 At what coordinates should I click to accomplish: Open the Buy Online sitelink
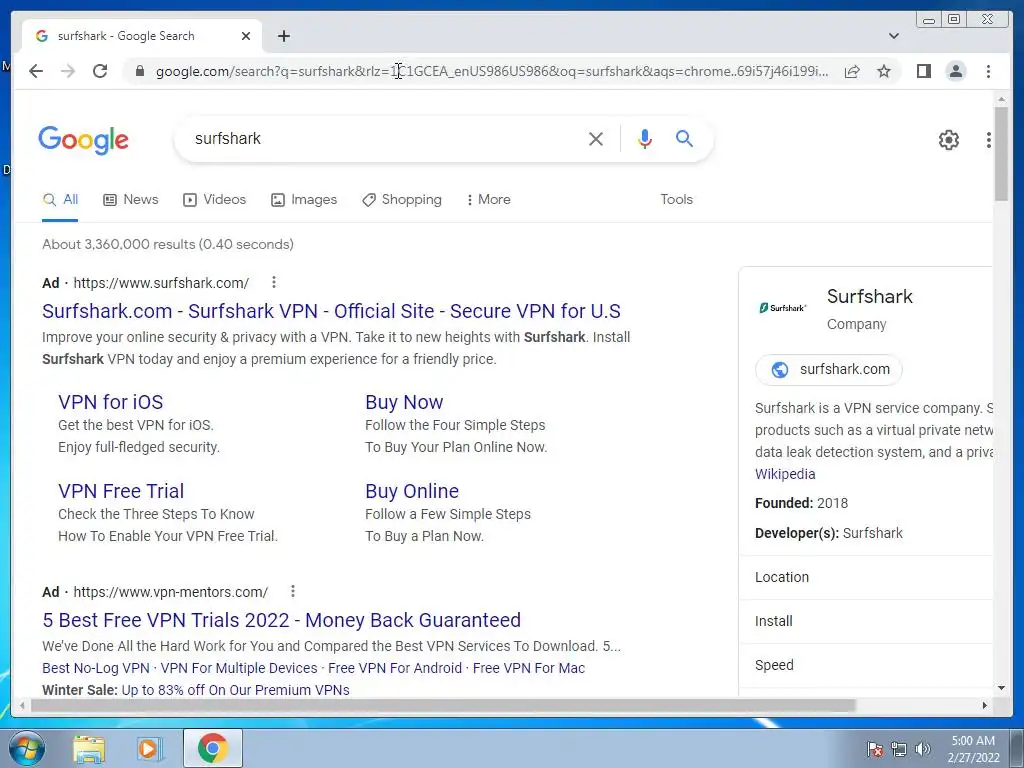click(x=412, y=491)
